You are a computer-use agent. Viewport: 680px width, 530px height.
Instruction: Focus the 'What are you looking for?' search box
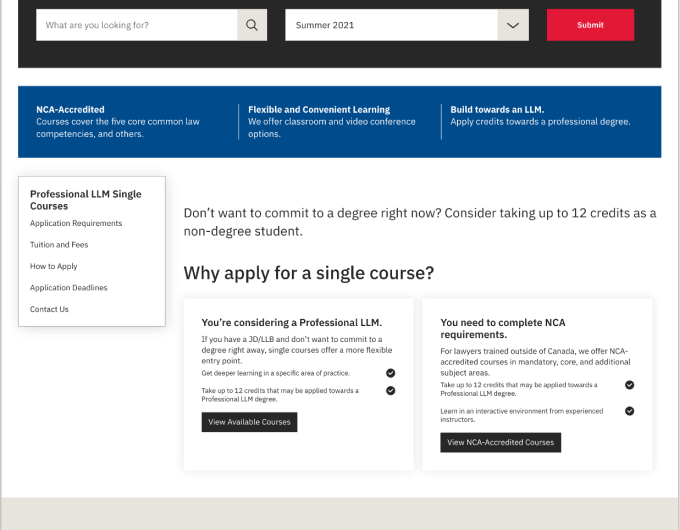coord(137,25)
